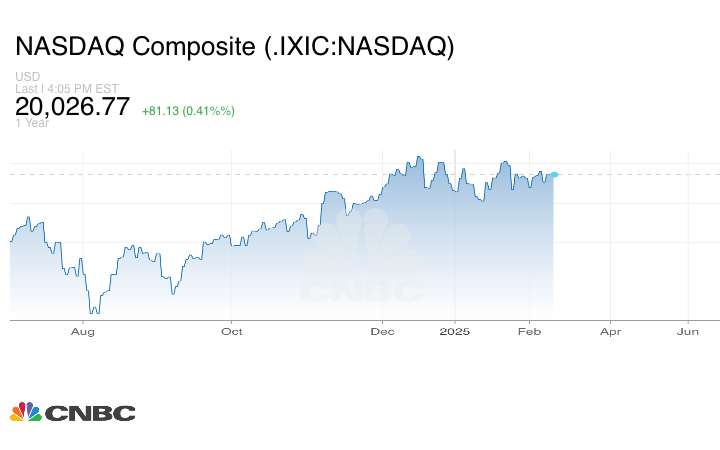Click the 20,026.77 last price value
720x450 pixels.
point(73,107)
